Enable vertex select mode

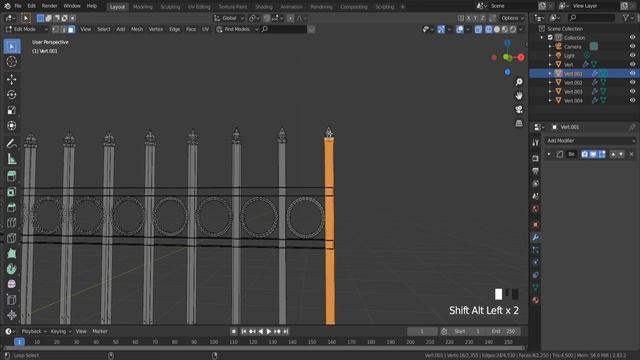[55, 29]
